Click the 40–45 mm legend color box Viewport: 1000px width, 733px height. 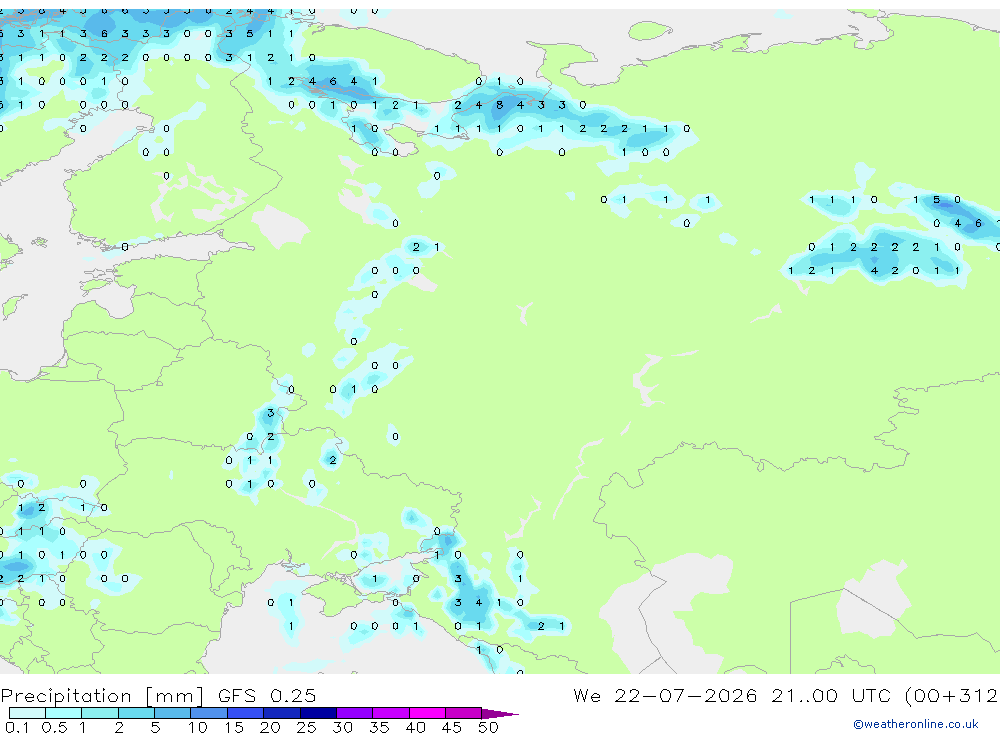(x=427, y=713)
